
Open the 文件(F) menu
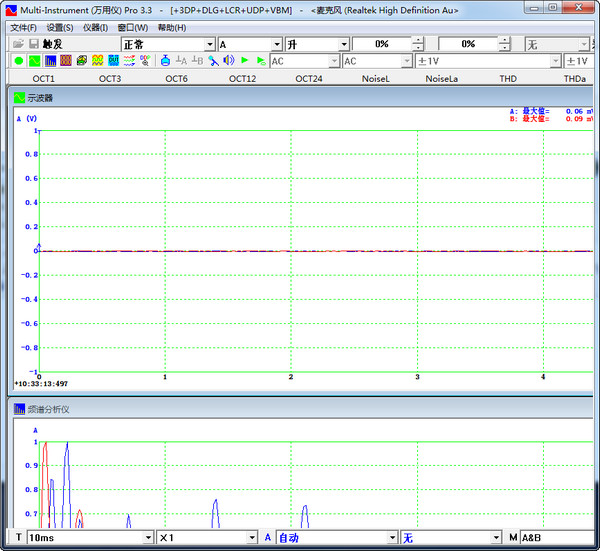(23, 28)
